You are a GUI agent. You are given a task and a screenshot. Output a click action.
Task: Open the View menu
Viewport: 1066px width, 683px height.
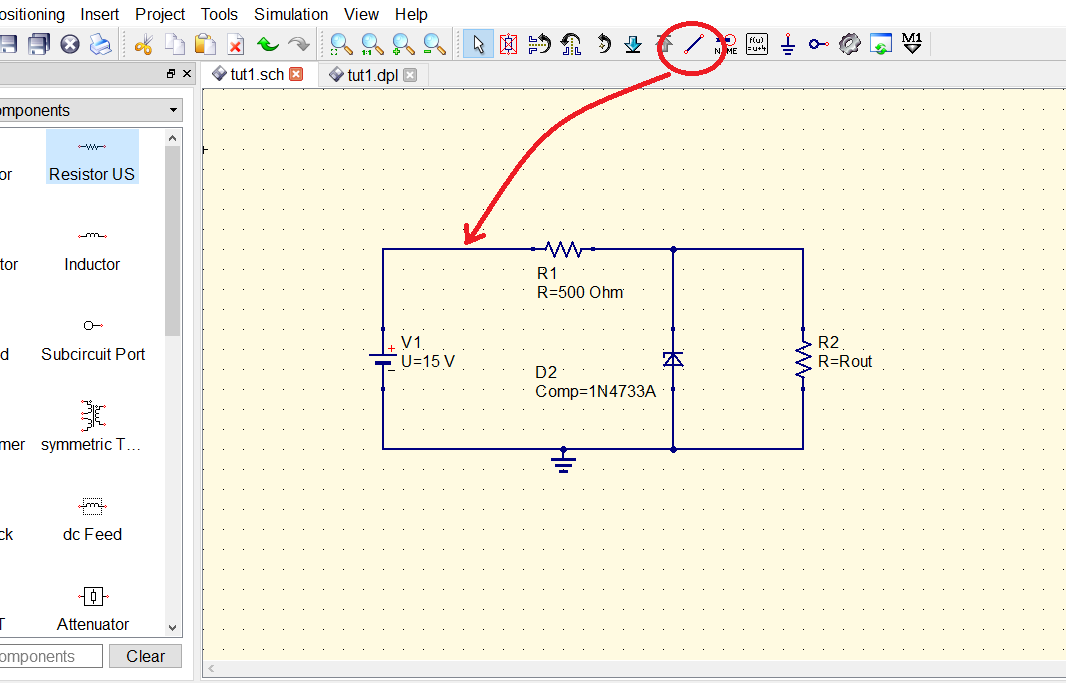(361, 14)
